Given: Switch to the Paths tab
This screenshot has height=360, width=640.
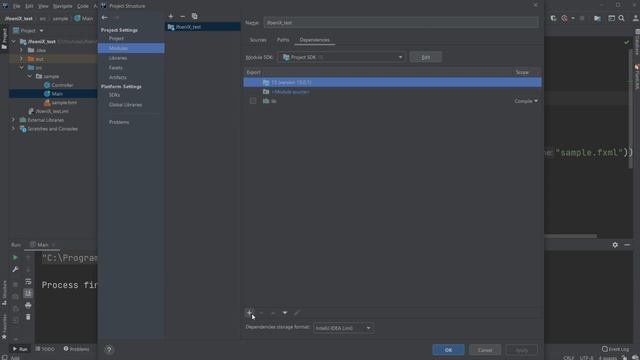Looking at the screenshot, I should 283,40.
